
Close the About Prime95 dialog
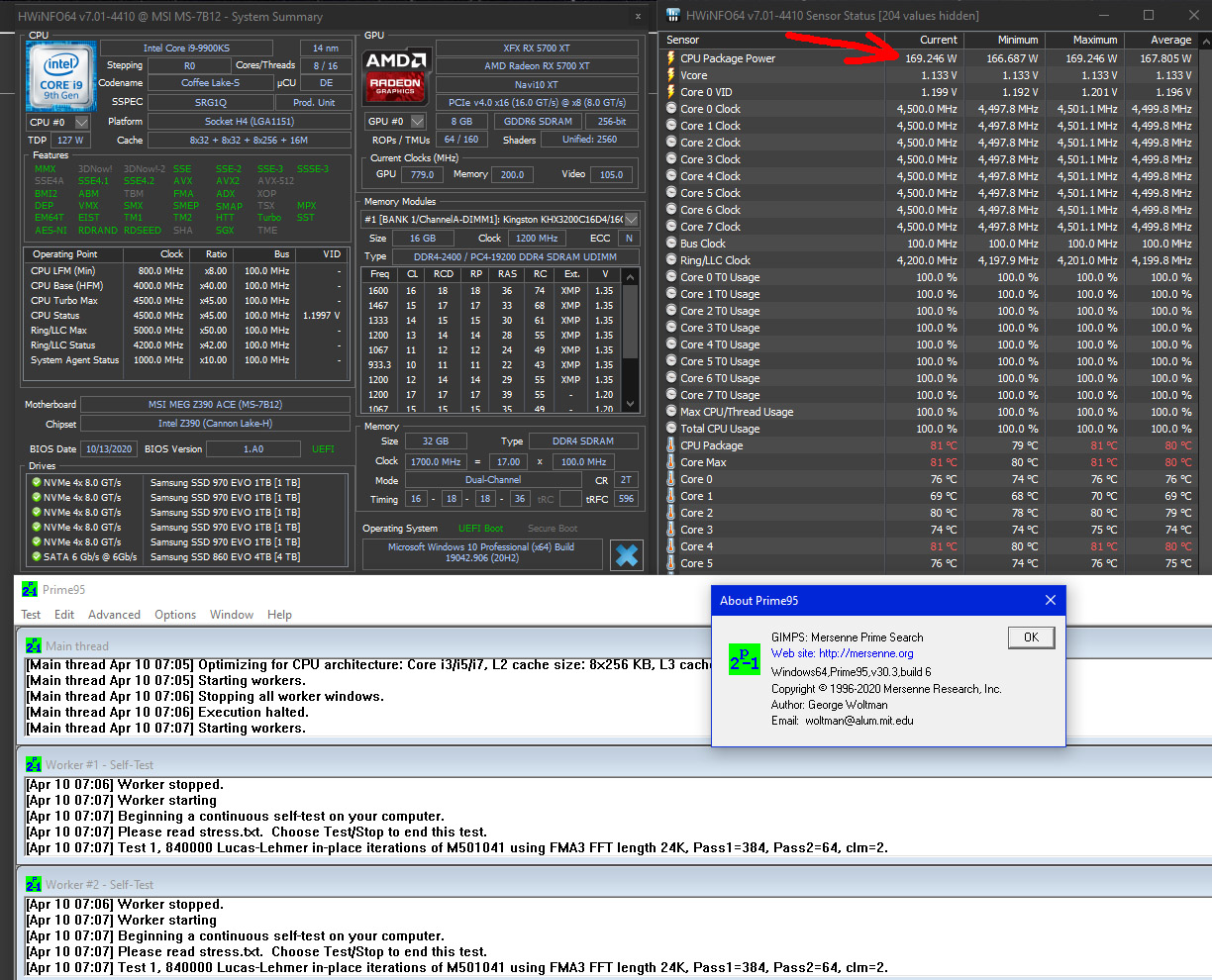[x=1051, y=600]
